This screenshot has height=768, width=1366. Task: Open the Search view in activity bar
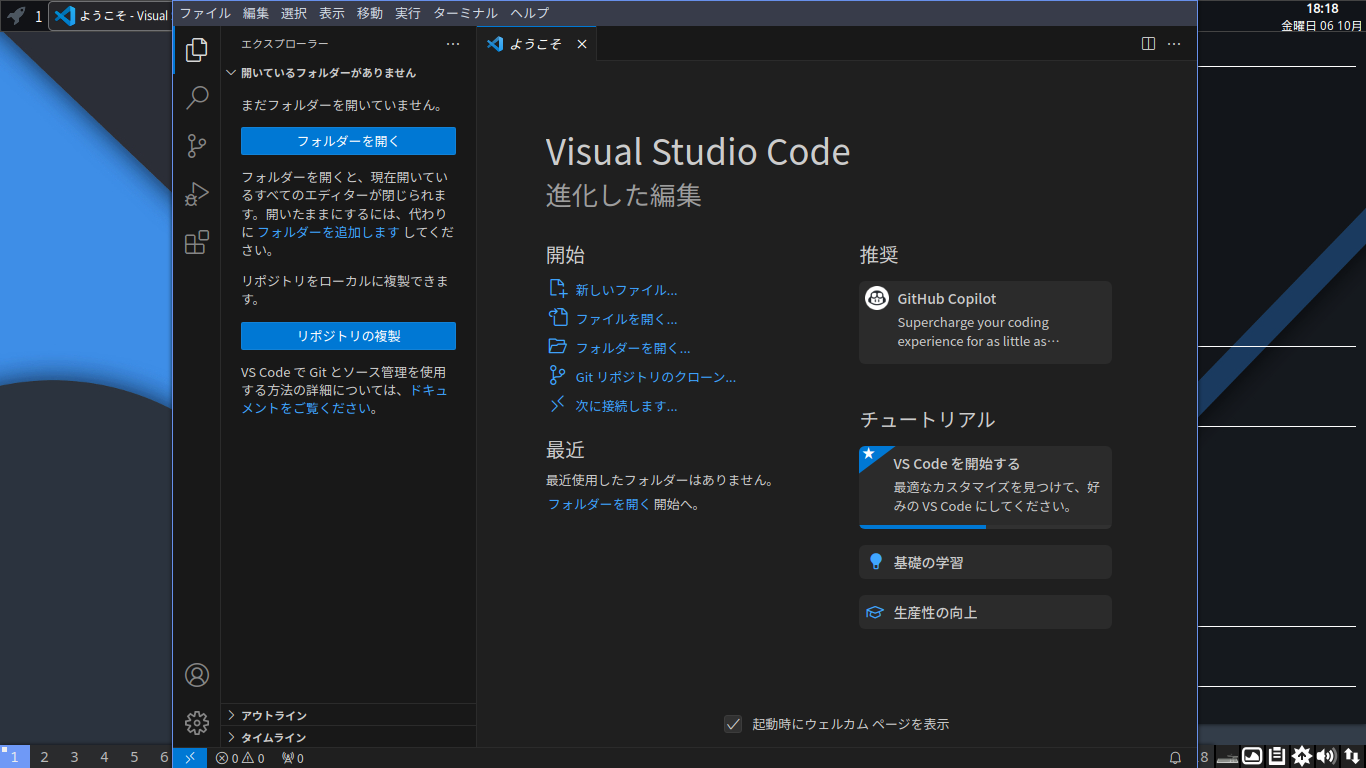pos(197,97)
